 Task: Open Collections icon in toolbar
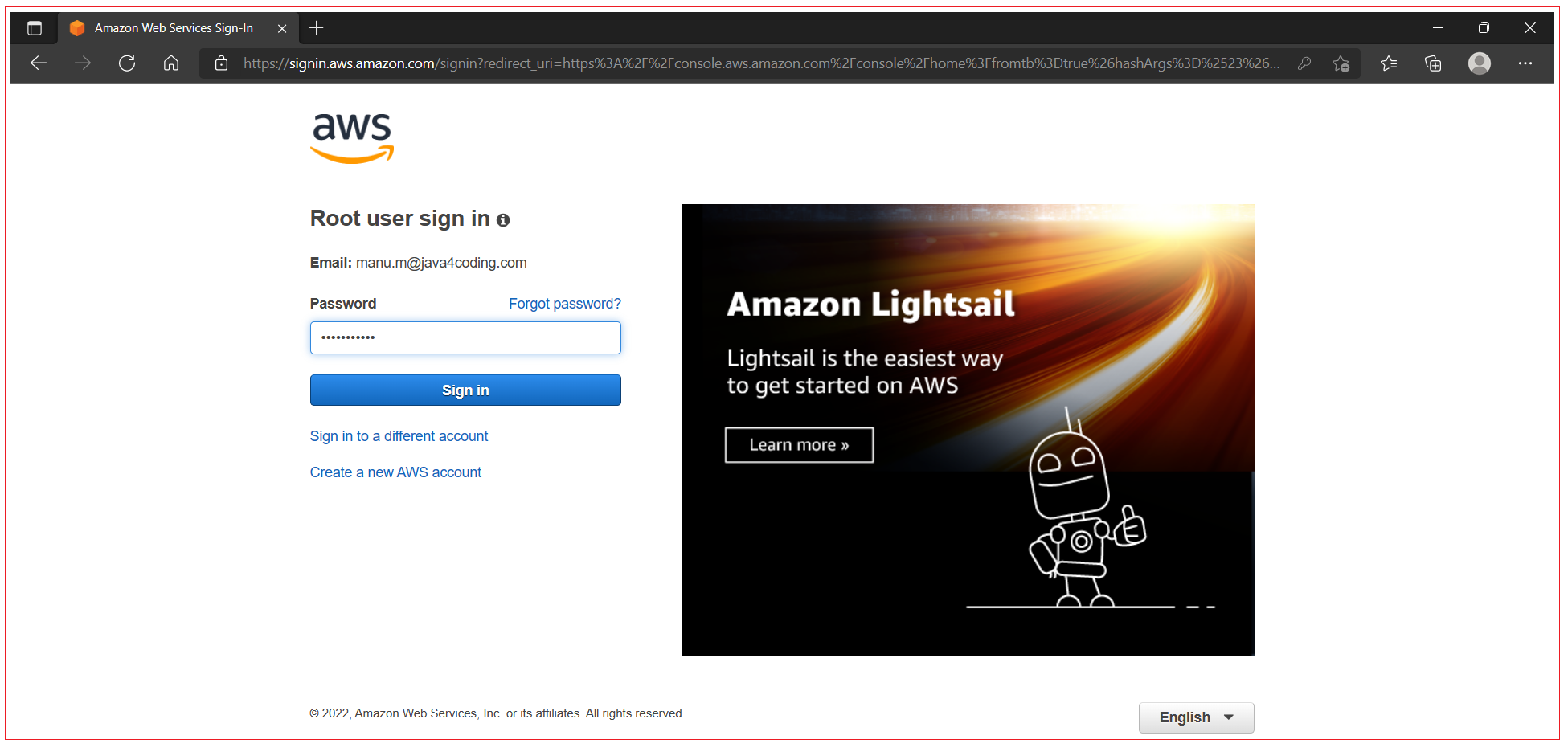[x=1433, y=63]
